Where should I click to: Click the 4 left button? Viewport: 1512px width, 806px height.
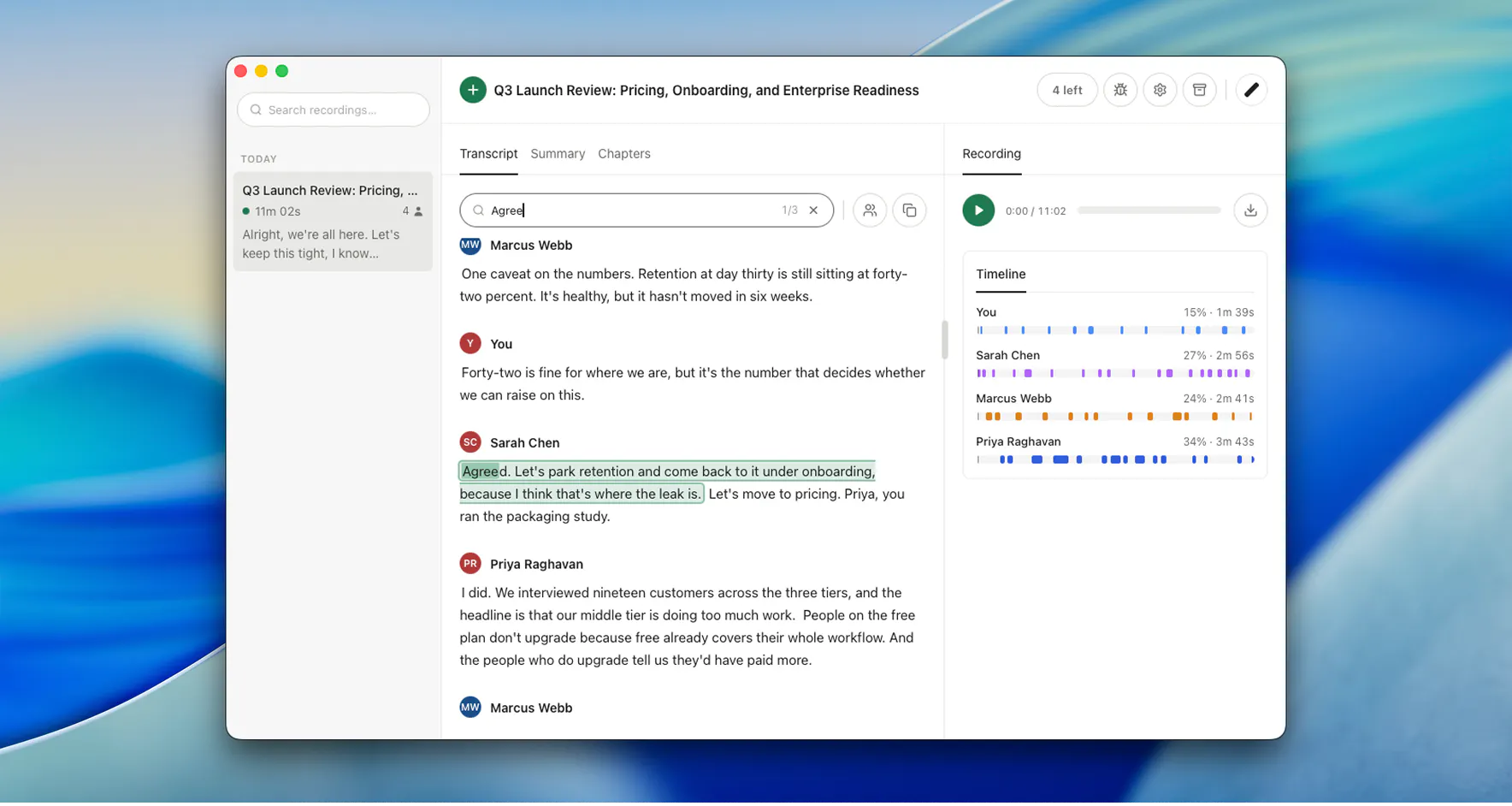[x=1067, y=90]
